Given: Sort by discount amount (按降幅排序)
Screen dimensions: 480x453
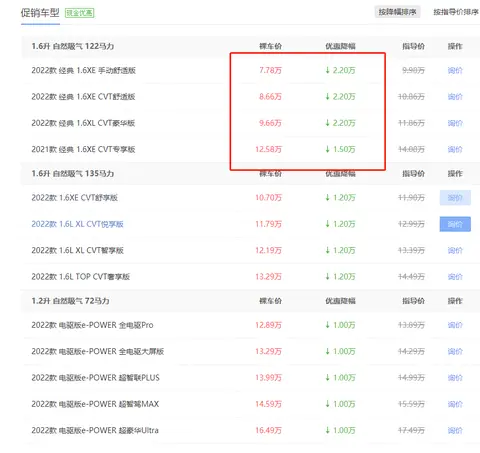Looking at the screenshot, I should [x=397, y=12].
